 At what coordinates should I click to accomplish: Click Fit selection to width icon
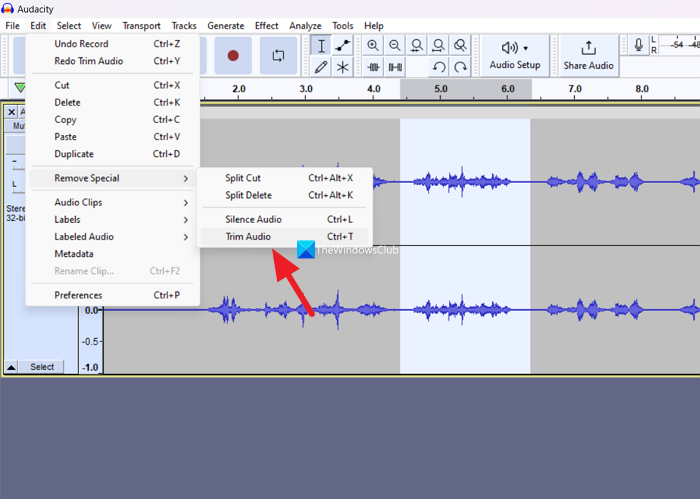[x=417, y=46]
